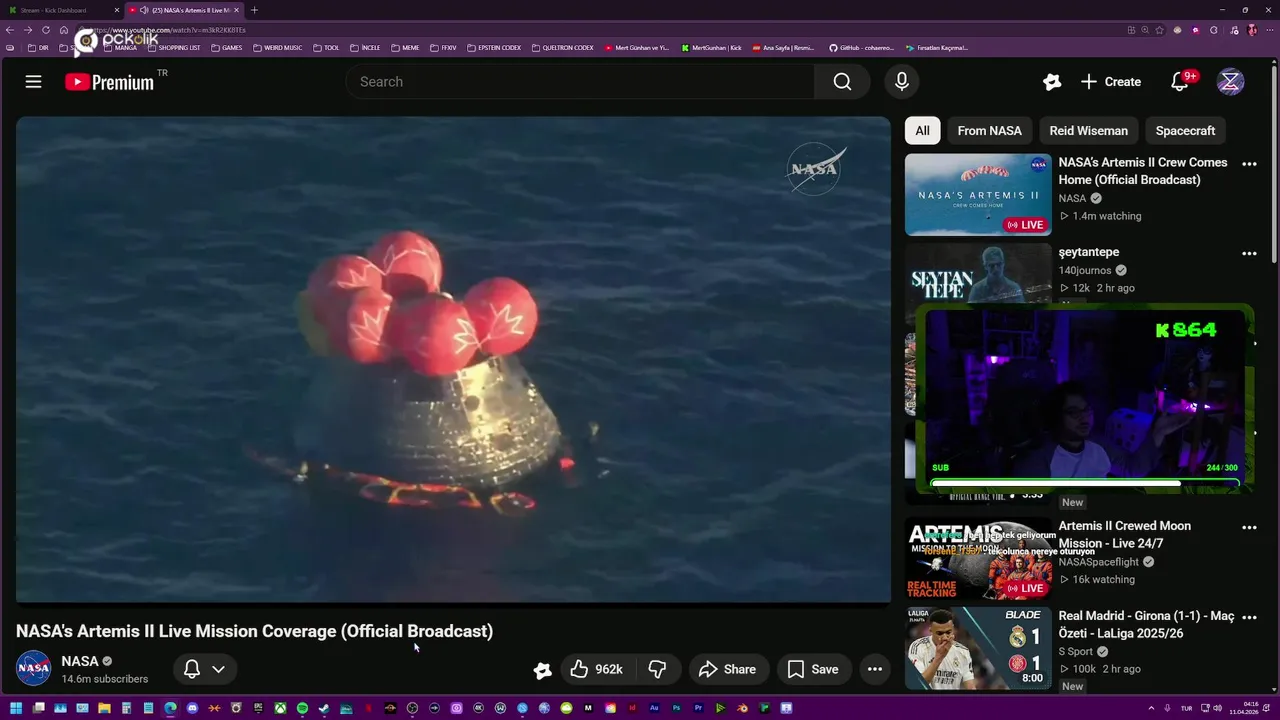The image size is (1280, 720).
Task: Open Windows Start menu
Action: (16, 709)
